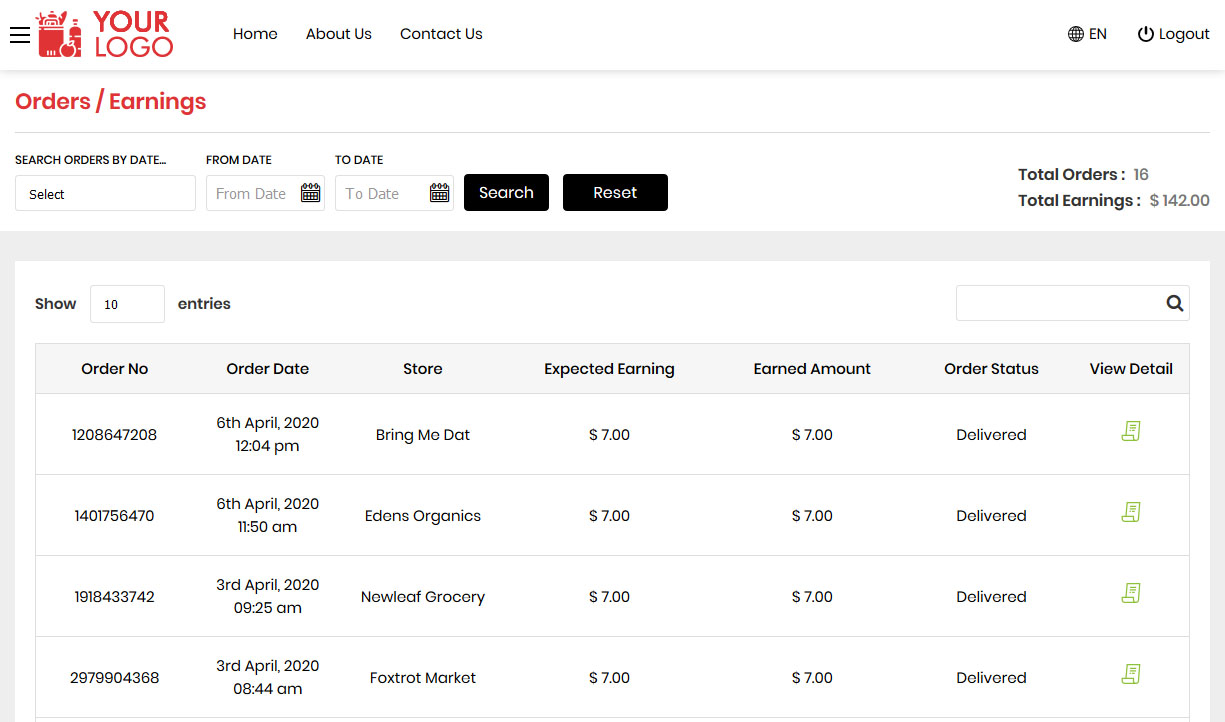The width and height of the screenshot is (1225, 722).
Task: View detail for order 1208647208
Action: [x=1131, y=431]
